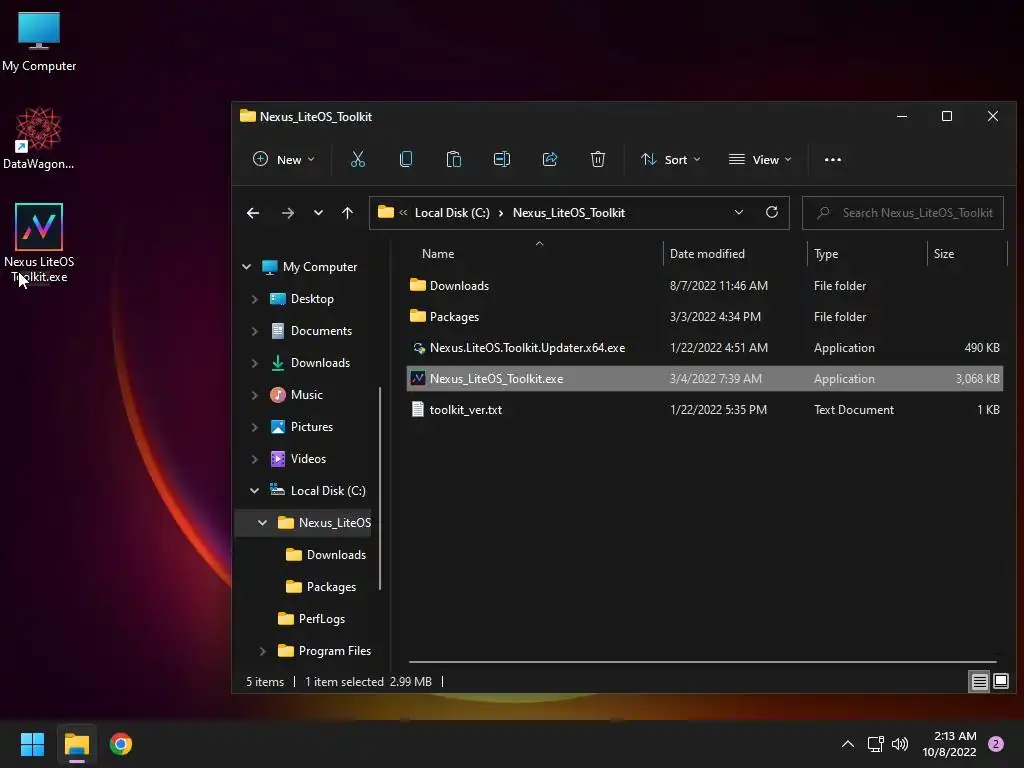Open the Windows Start menu
The image size is (1024, 768).
(x=32, y=744)
